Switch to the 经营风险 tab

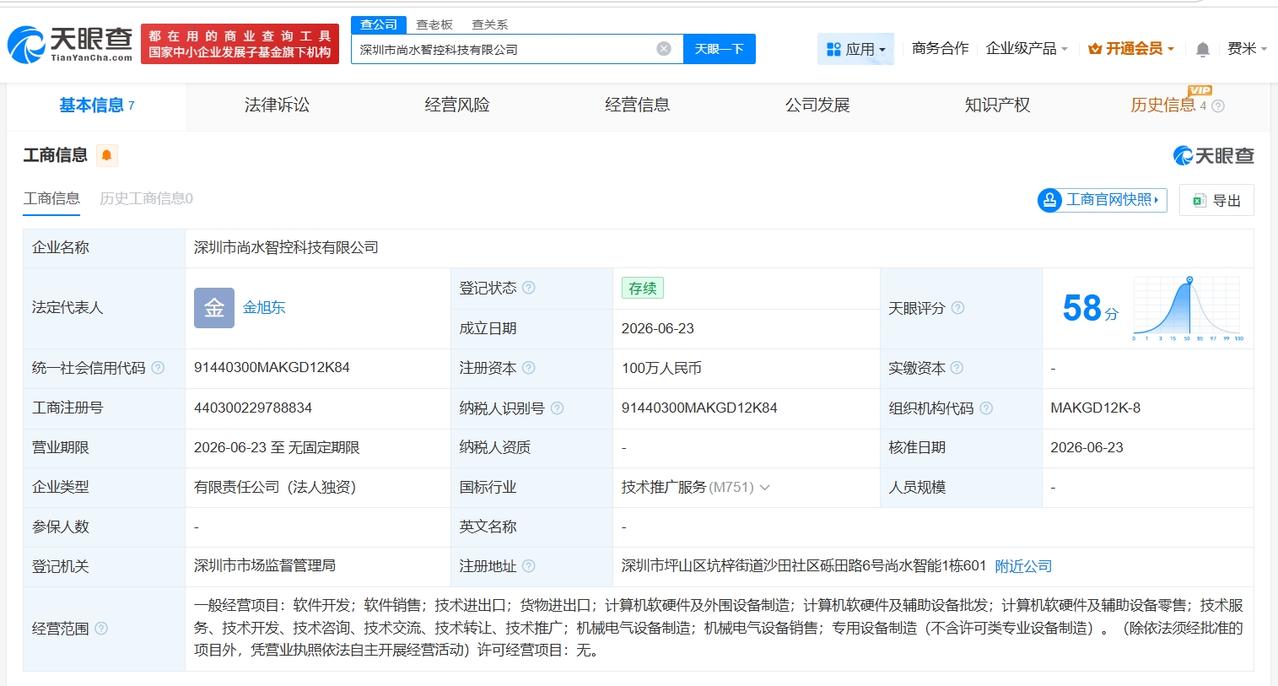click(457, 105)
